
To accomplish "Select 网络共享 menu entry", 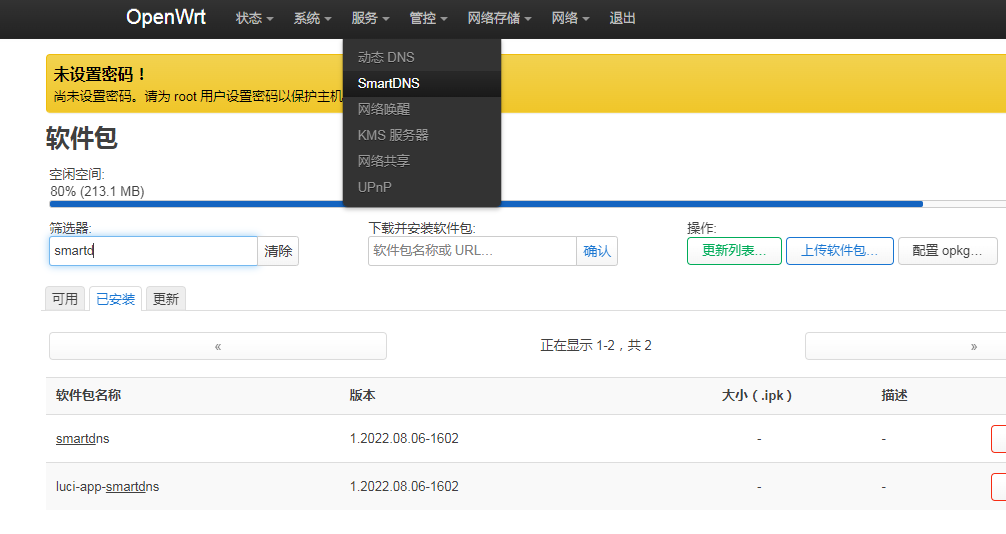I will coord(422,161).
